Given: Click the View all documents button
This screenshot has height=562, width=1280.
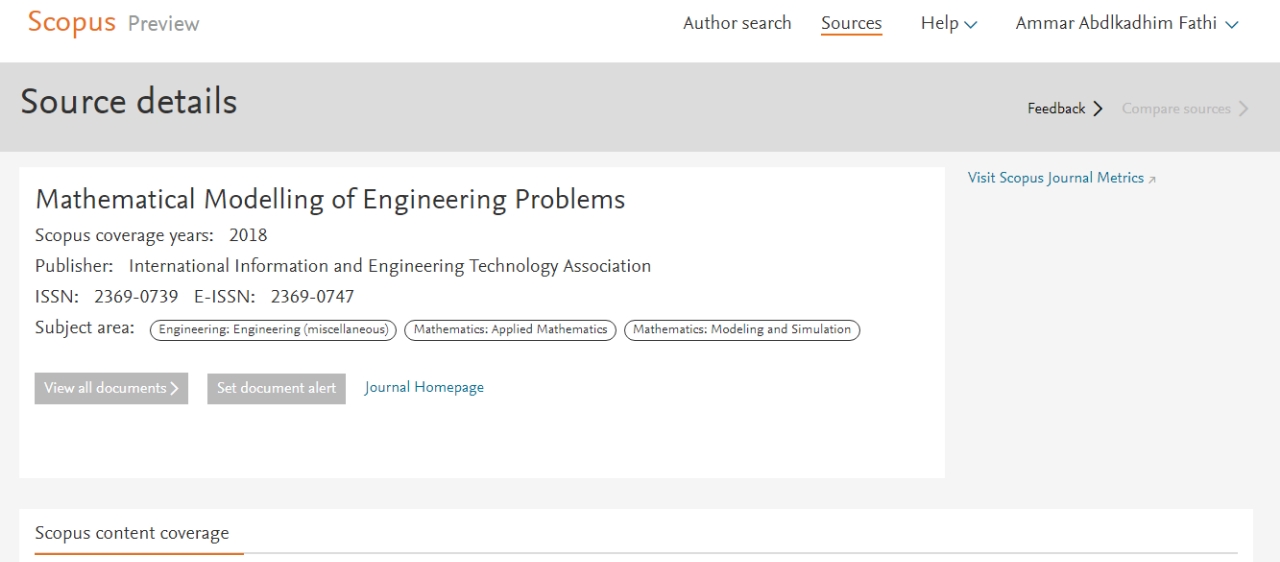Looking at the screenshot, I should pos(105,388).
